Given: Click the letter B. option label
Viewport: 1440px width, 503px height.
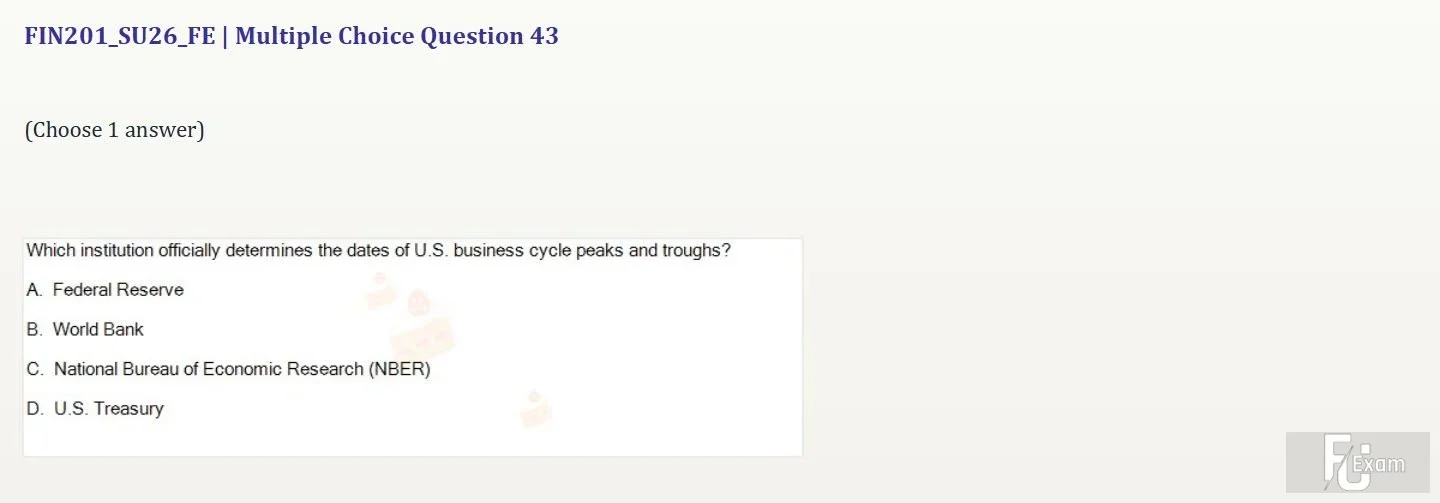Looking at the screenshot, I should pyautogui.click(x=35, y=329).
